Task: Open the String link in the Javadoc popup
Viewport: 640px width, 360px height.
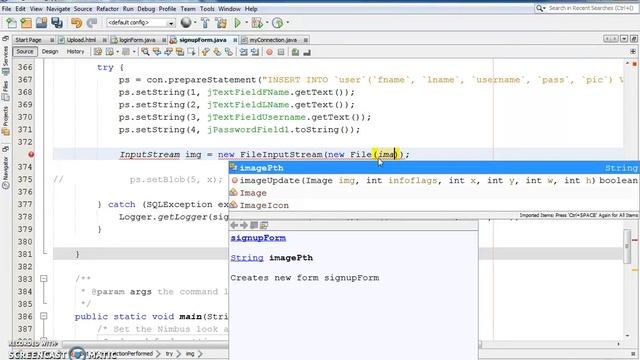Action: 247,258
